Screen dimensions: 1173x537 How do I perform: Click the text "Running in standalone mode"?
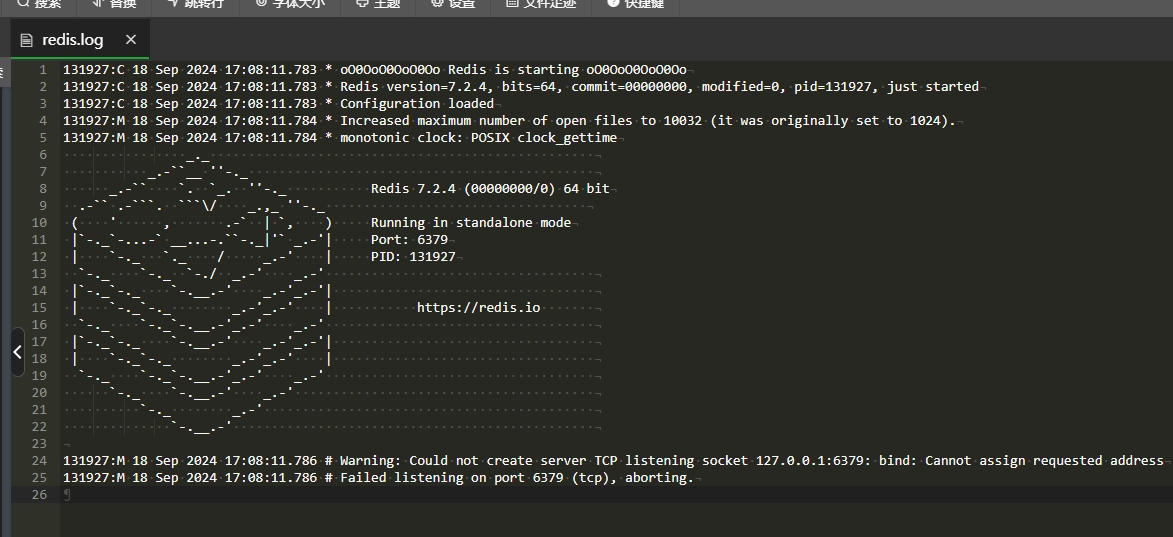(471, 223)
